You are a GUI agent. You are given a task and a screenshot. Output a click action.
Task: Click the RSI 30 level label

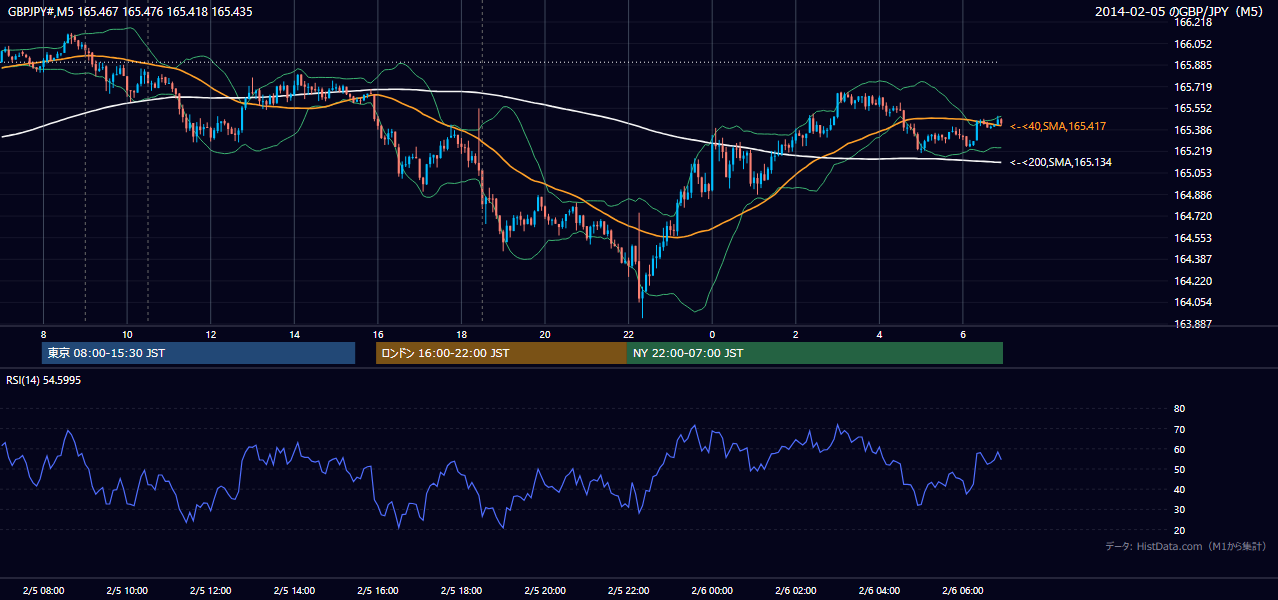pyautogui.click(x=1179, y=510)
